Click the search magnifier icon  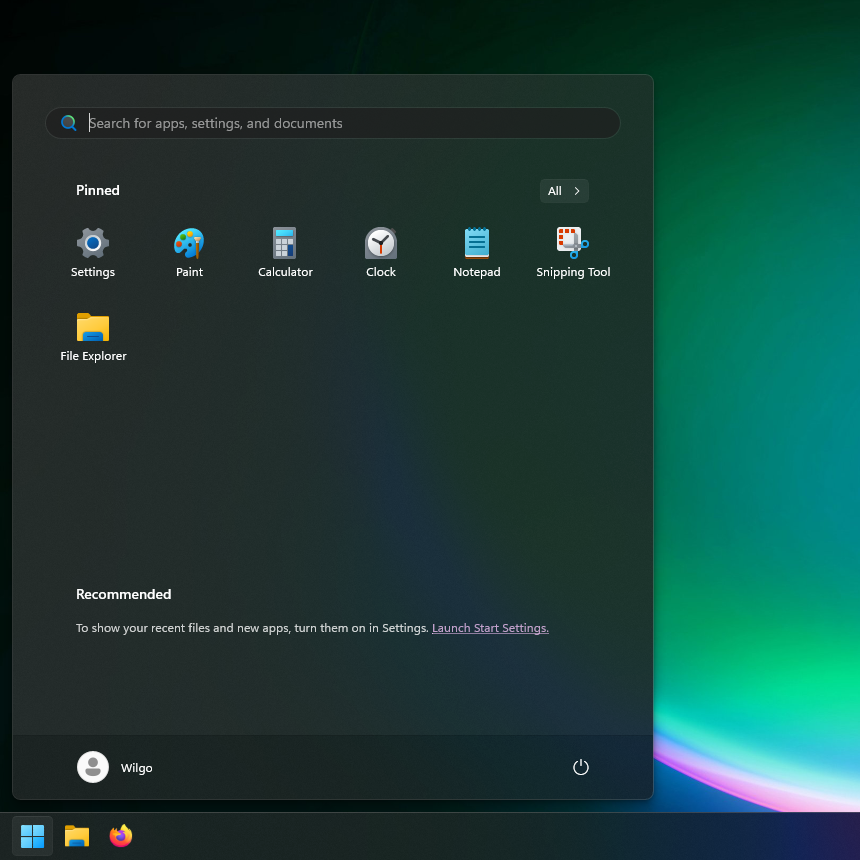[x=68, y=122]
